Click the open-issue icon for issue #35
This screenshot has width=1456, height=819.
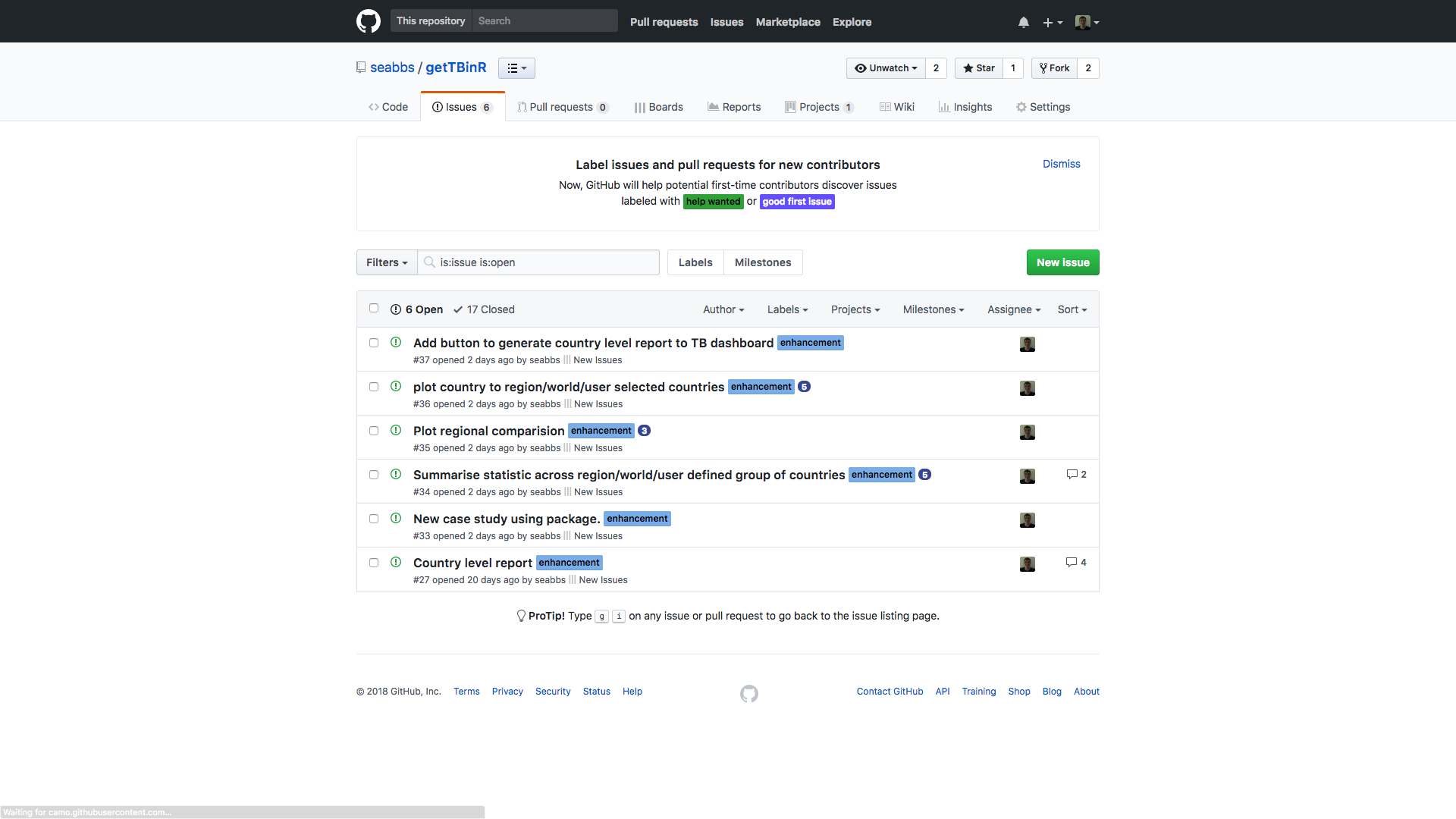click(x=396, y=431)
